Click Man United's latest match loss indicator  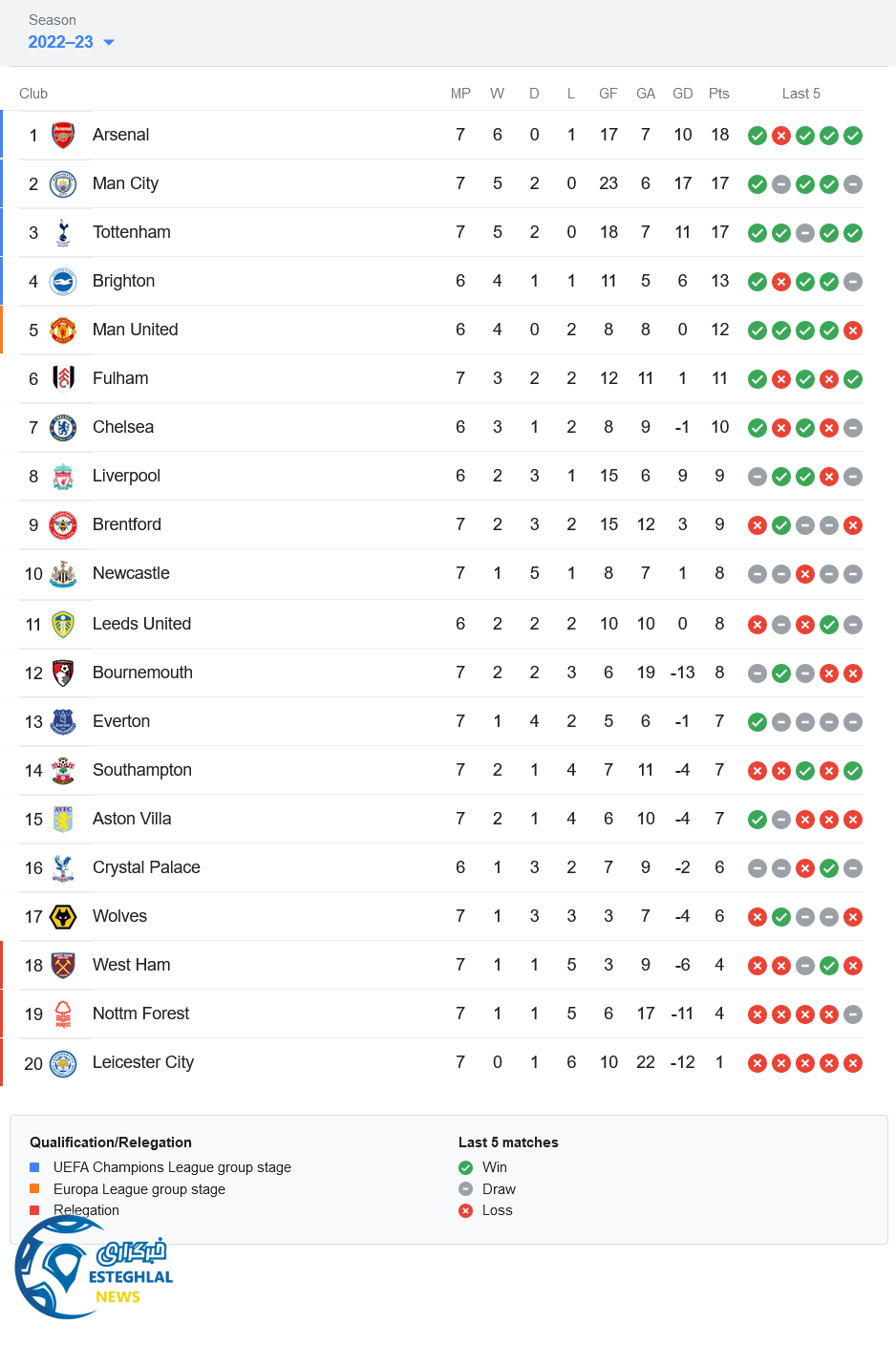[x=853, y=331]
